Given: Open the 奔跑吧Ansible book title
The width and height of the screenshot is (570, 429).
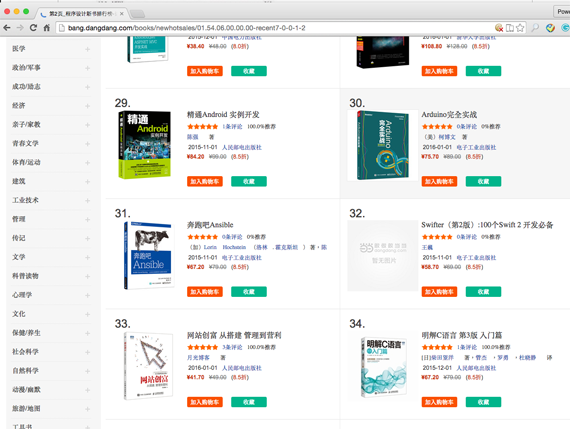Looking at the screenshot, I should point(210,225).
